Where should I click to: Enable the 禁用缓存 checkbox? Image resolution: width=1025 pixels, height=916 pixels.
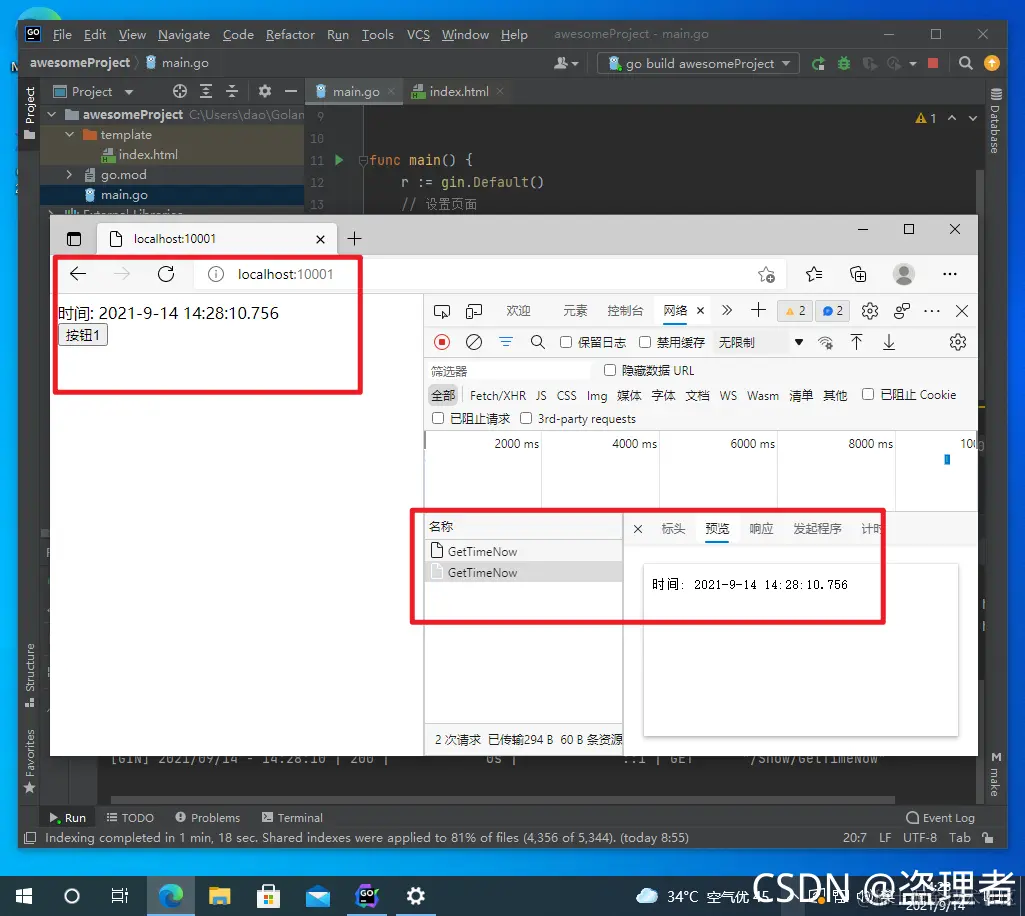[x=644, y=341]
